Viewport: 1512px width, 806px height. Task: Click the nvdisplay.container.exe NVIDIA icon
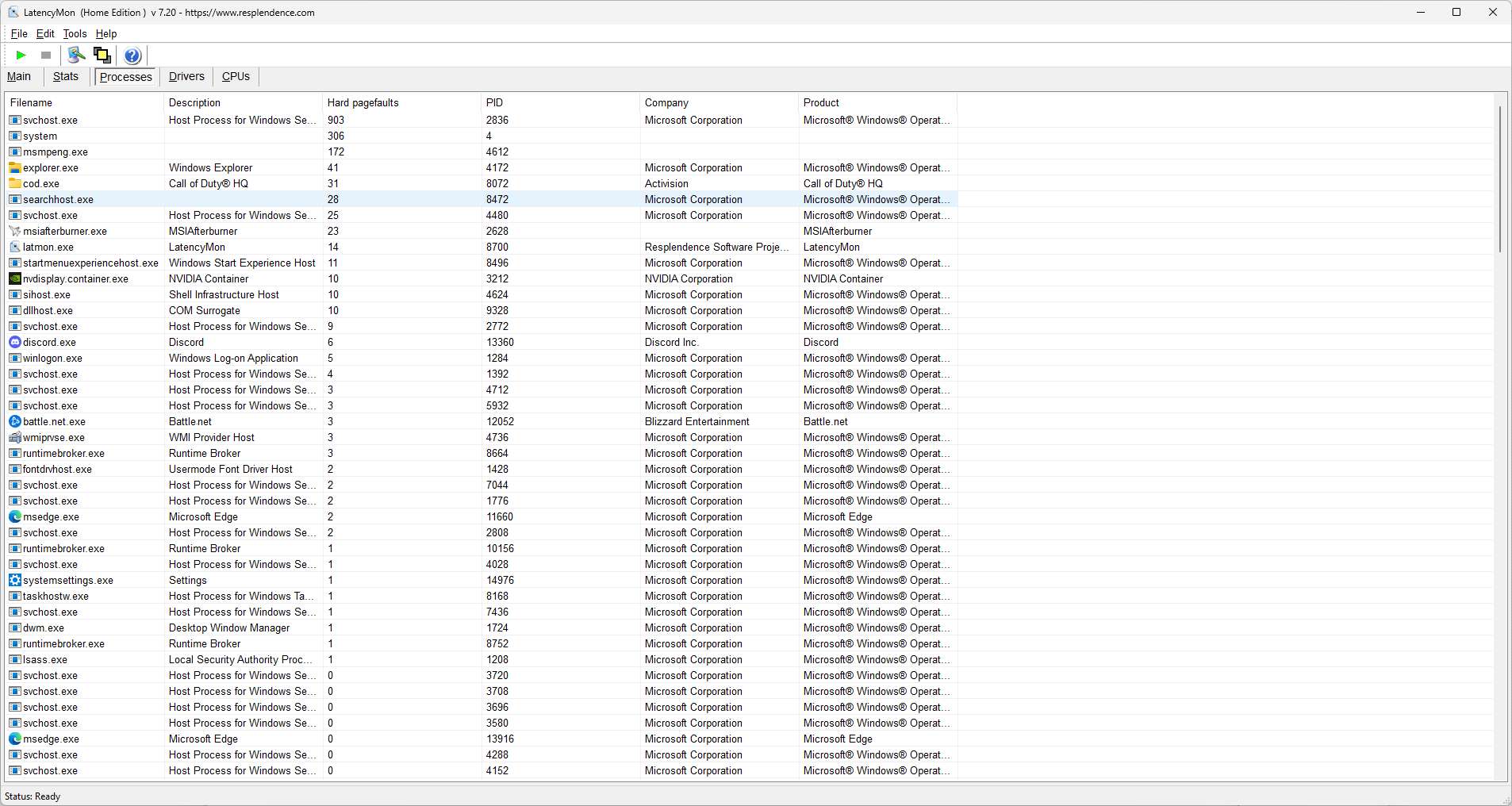[15, 278]
